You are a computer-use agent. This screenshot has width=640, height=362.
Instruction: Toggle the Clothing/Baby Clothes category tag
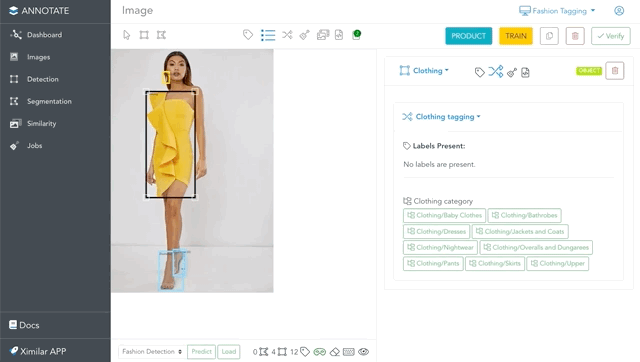click(x=444, y=215)
